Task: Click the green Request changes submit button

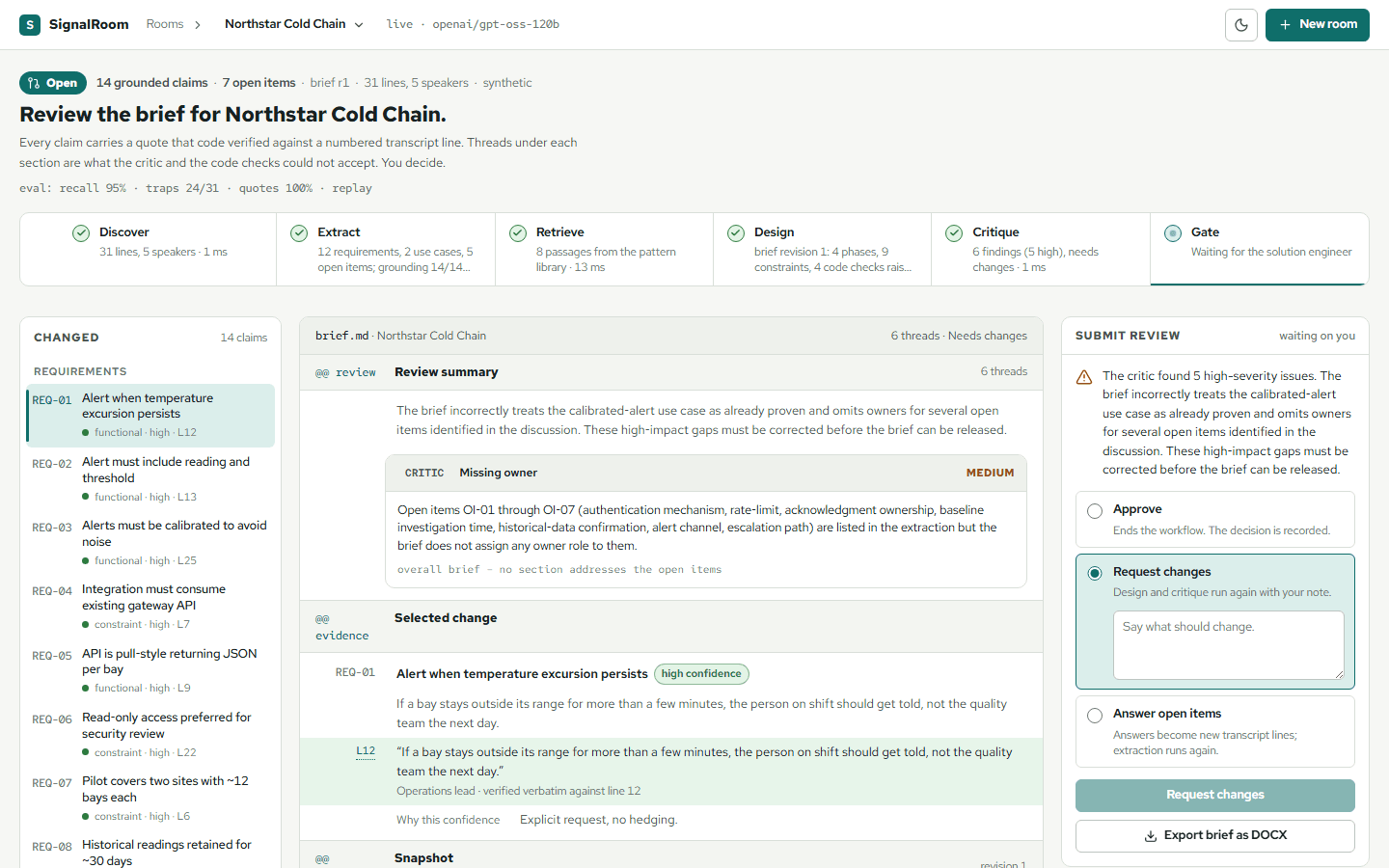Action: coord(1215,796)
